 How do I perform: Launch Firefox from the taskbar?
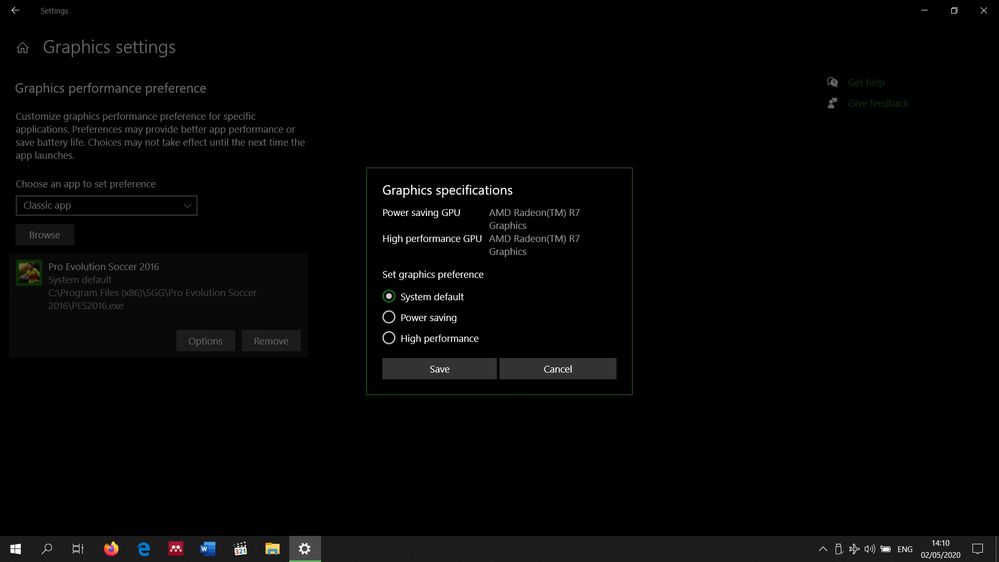(111, 549)
